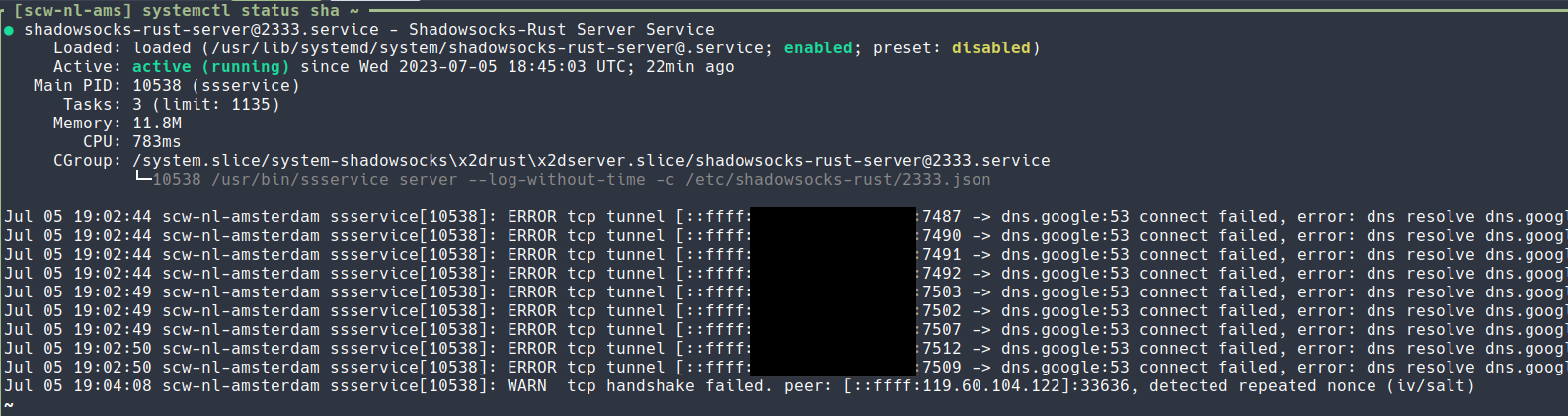Screen dimensions: 1568x416
Task: Click the Memory value 11.8M
Action: click(157, 124)
